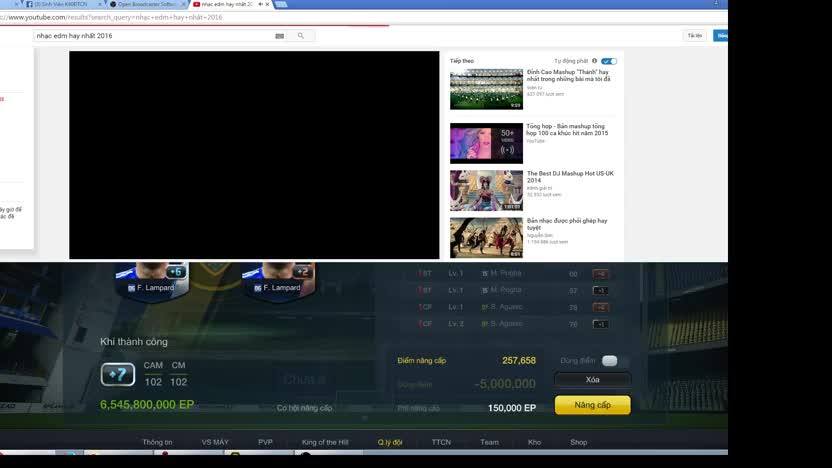Open The Best DJ Mashup Hot US-UK title

click(x=570, y=177)
